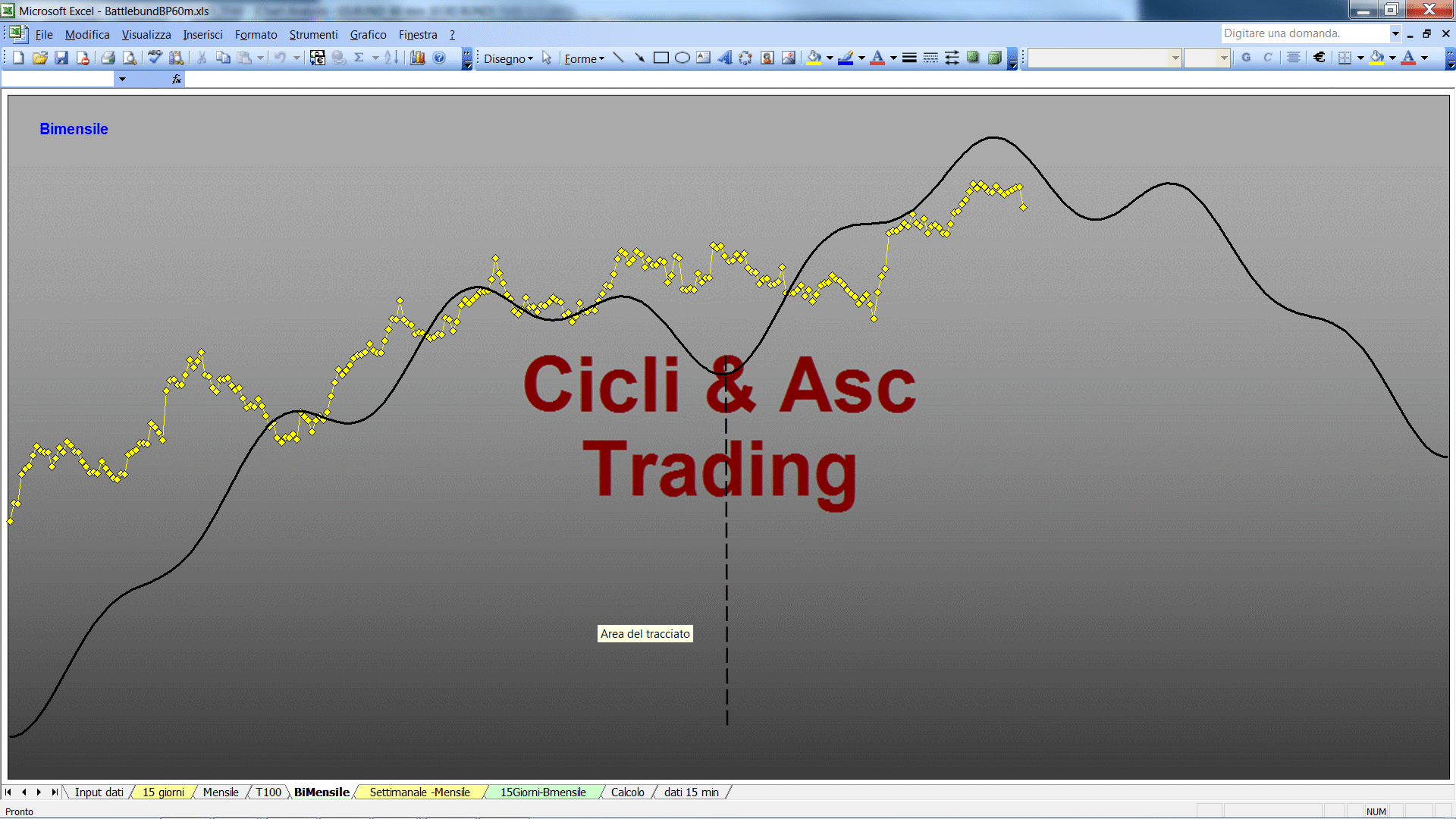Expand the Forme shapes menu

tap(584, 58)
